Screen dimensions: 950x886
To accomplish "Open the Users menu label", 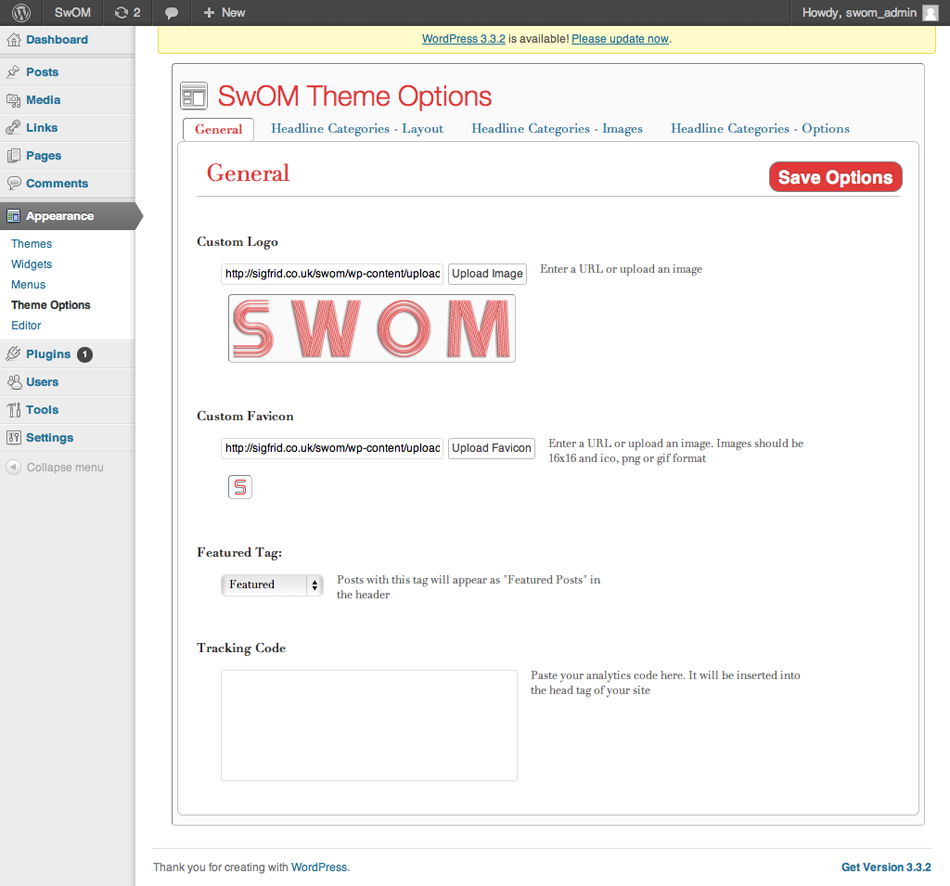I will pyautogui.click(x=42, y=382).
